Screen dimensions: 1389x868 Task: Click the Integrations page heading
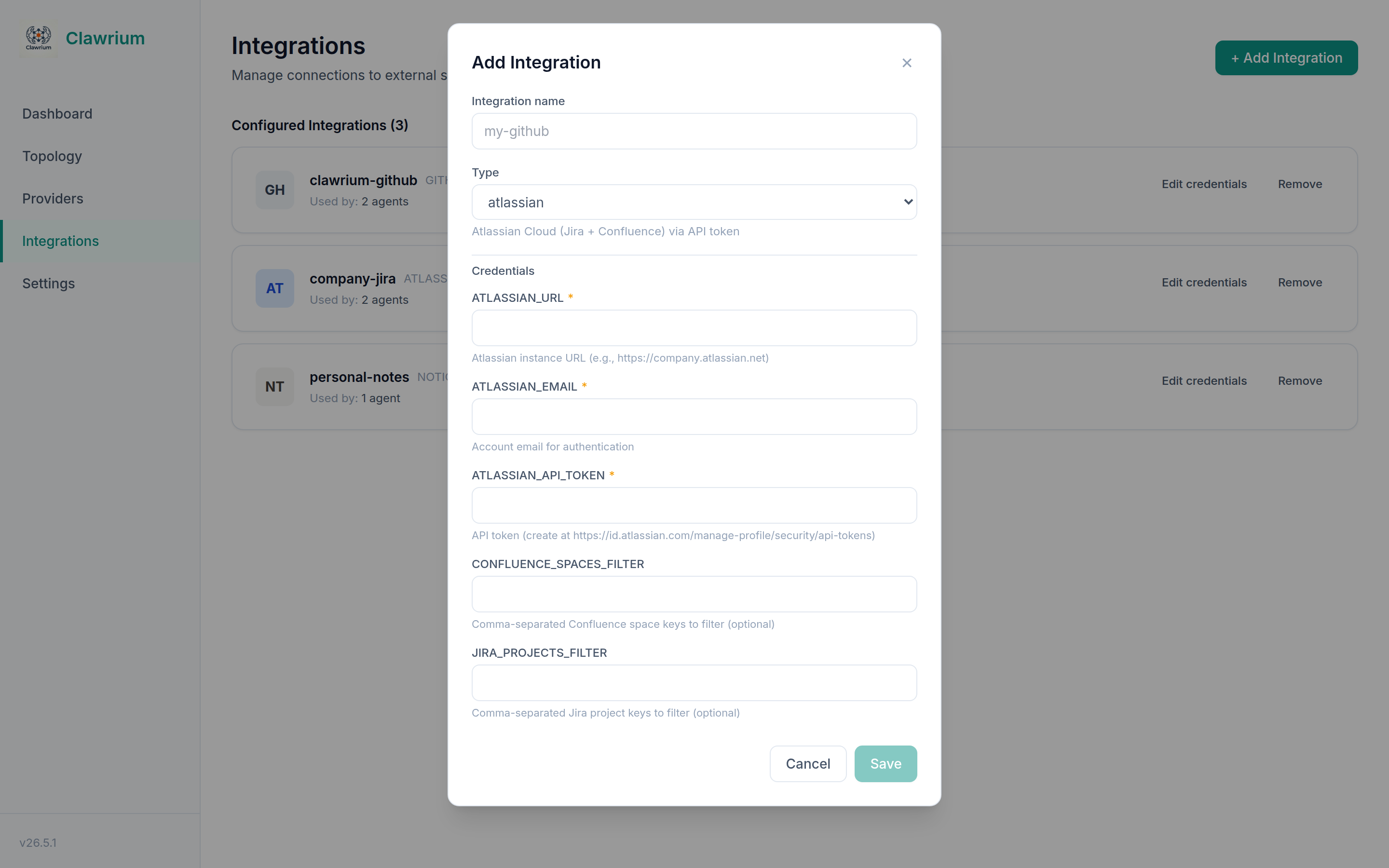point(298,46)
